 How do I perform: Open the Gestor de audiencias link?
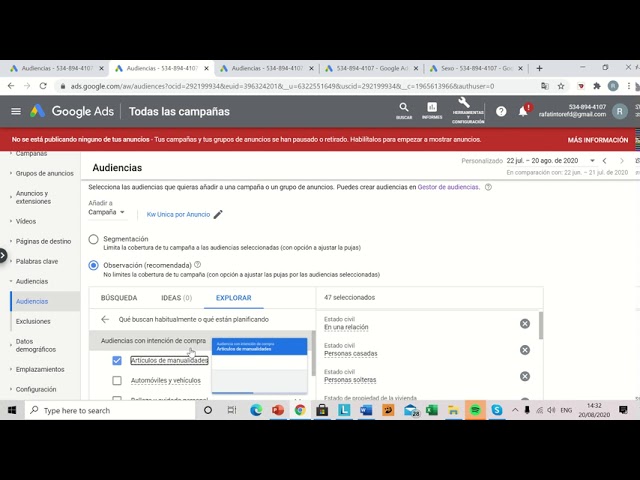click(x=448, y=187)
